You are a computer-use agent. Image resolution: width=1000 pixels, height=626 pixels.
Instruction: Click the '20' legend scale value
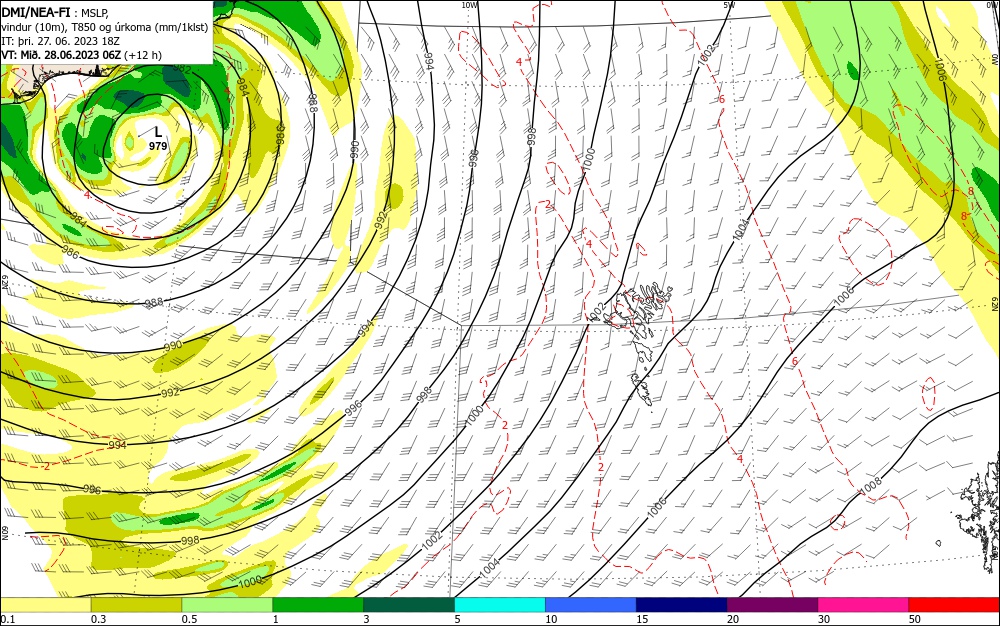point(733,619)
